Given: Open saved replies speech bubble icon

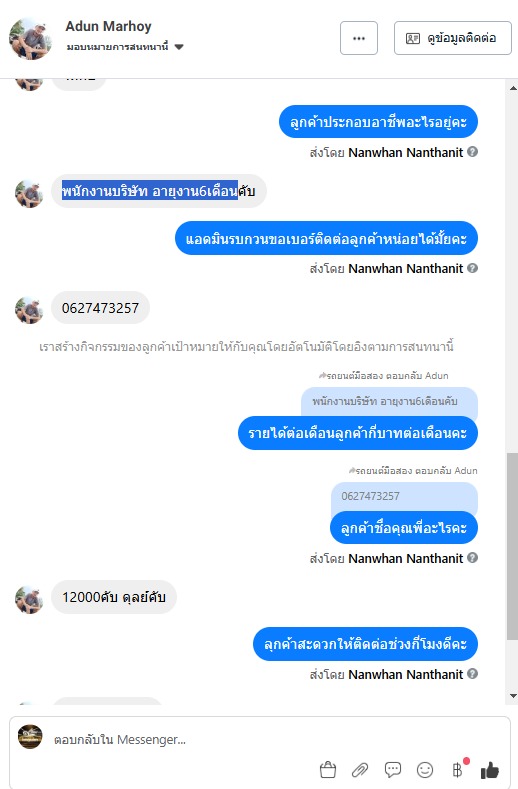Looking at the screenshot, I should (x=393, y=769).
